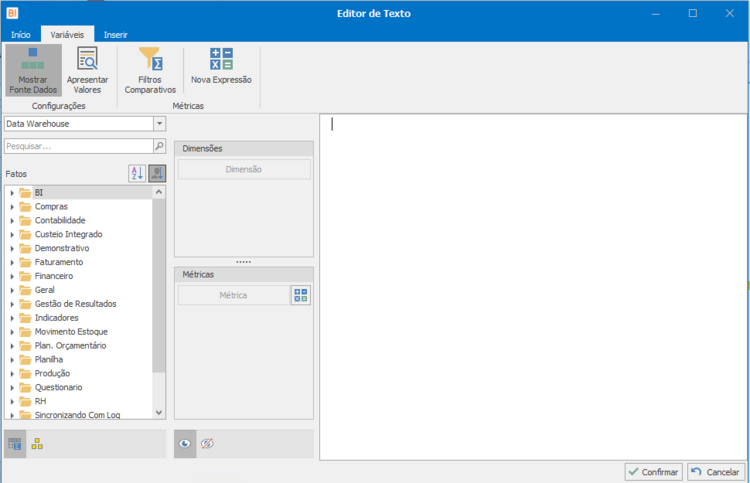This screenshot has height=483, width=750.
Task: Toggle the user-order sort button in Fatos
Action: tap(157, 173)
